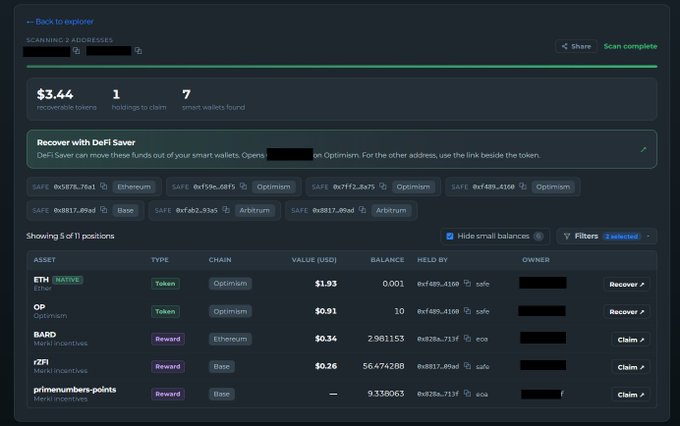
Task: Copy Safe address 0xfab2..93a5
Action: [x=226, y=210]
